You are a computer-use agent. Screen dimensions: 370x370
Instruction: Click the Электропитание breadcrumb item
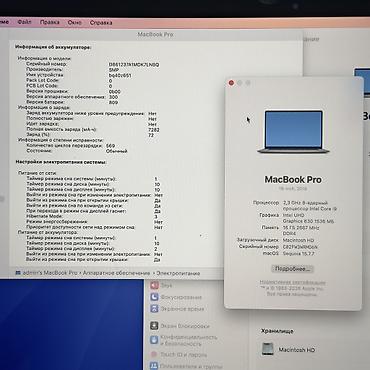(178, 273)
